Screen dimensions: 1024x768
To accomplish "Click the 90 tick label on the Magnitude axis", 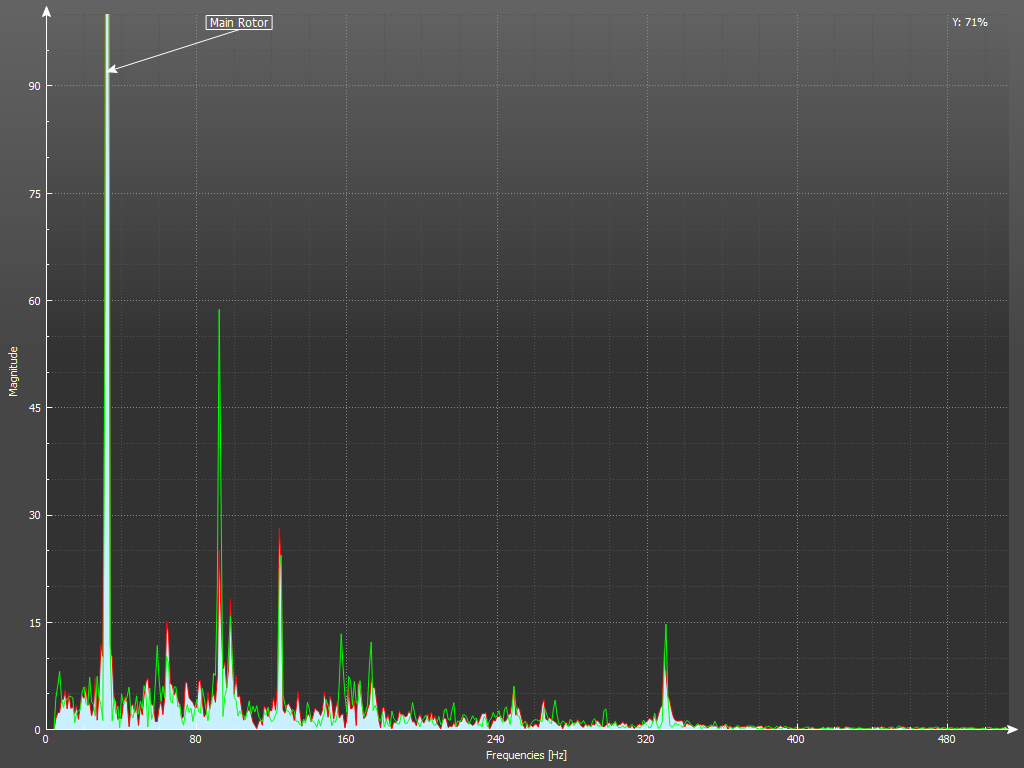I will point(33,86).
